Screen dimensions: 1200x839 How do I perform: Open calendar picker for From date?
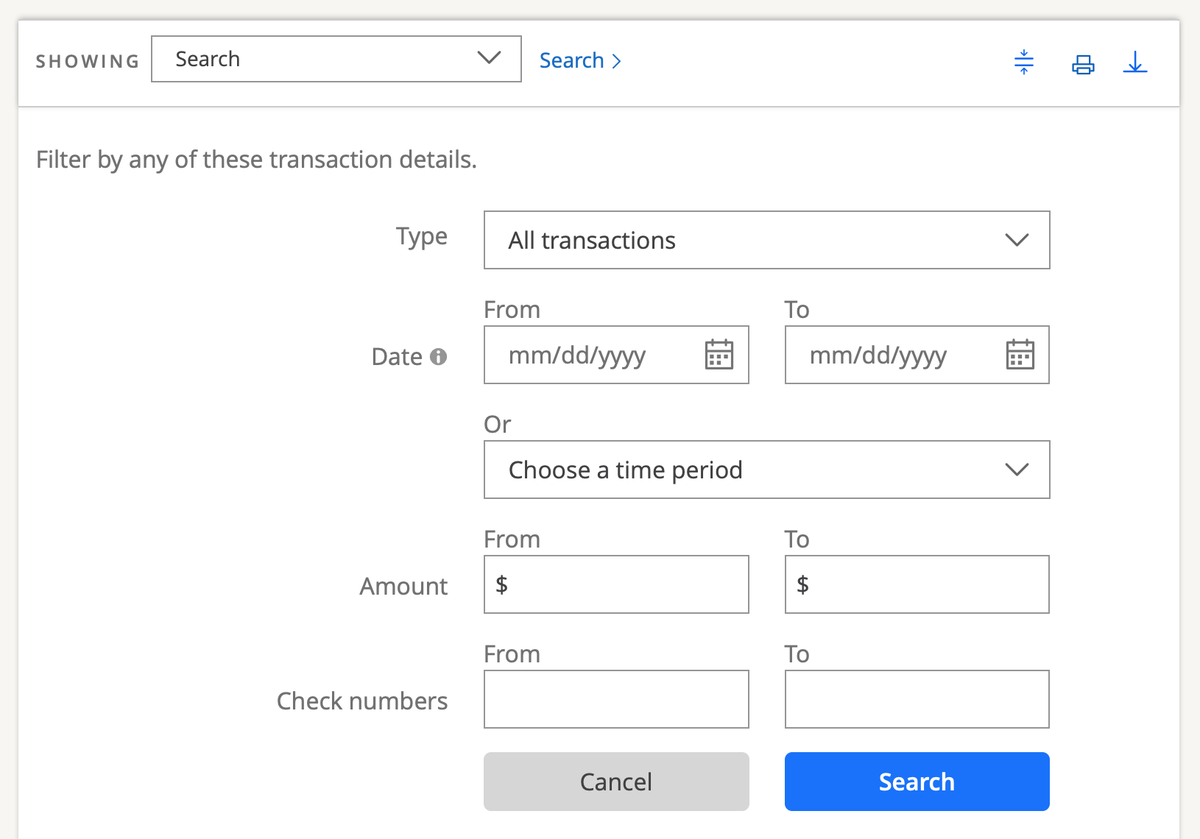[x=719, y=355]
